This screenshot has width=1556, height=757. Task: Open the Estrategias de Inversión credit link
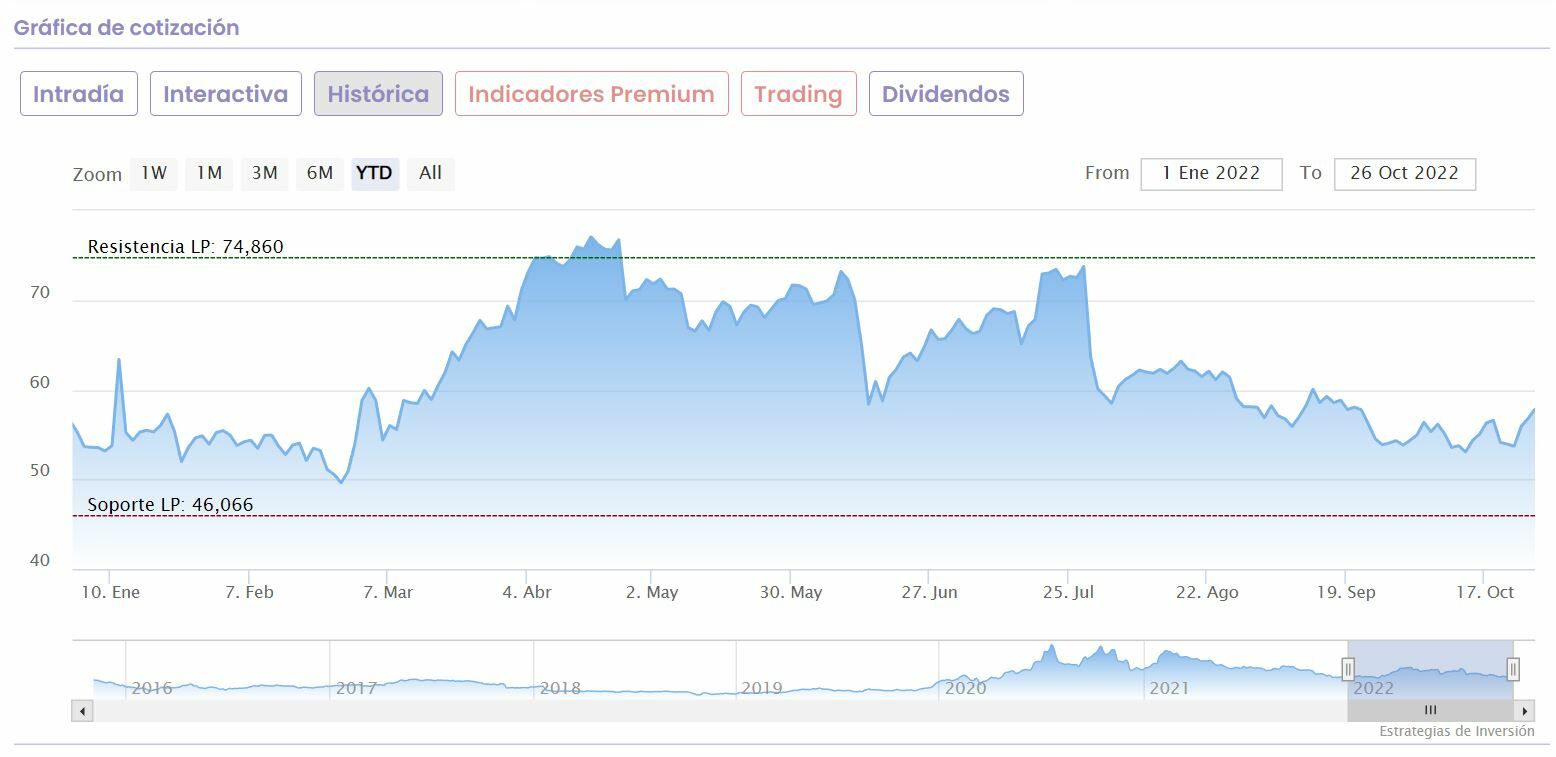pyautogui.click(x=1456, y=731)
